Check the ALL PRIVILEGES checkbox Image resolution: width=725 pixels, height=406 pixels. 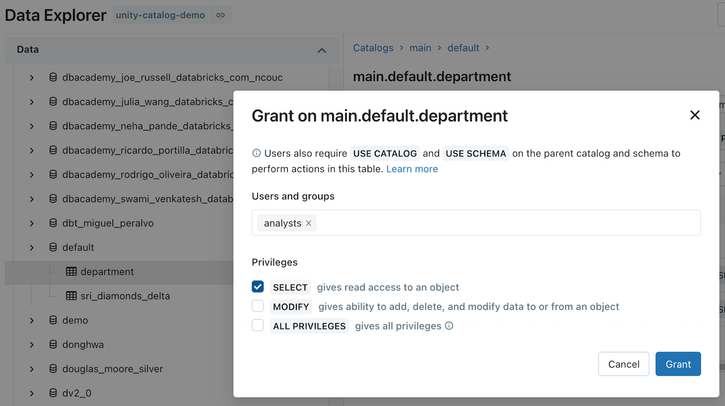258,326
